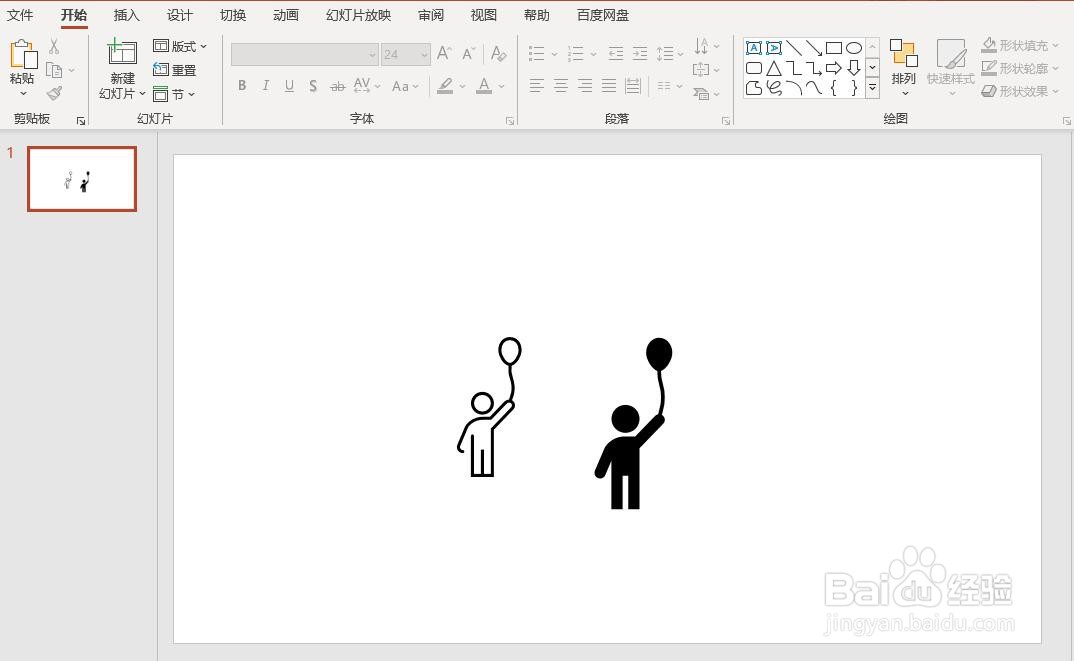
Task: Select the Down Arrow block shape
Action: [853, 68]
